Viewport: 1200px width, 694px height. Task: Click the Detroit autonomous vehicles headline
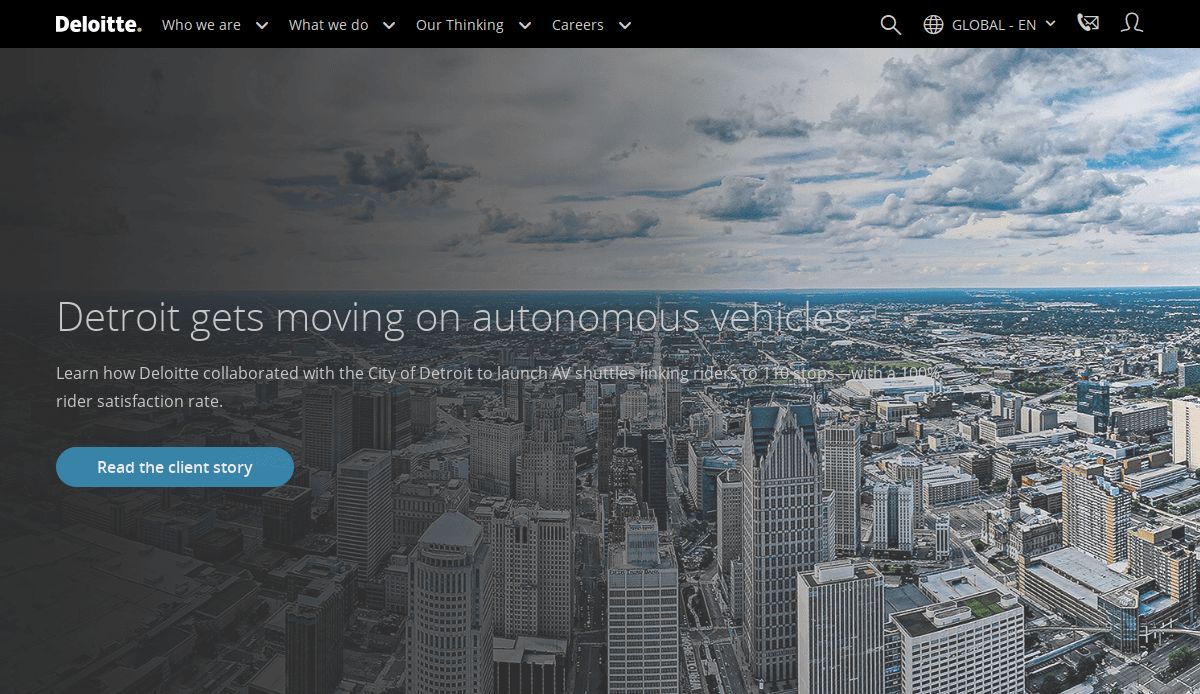click(x=453, y=317)
